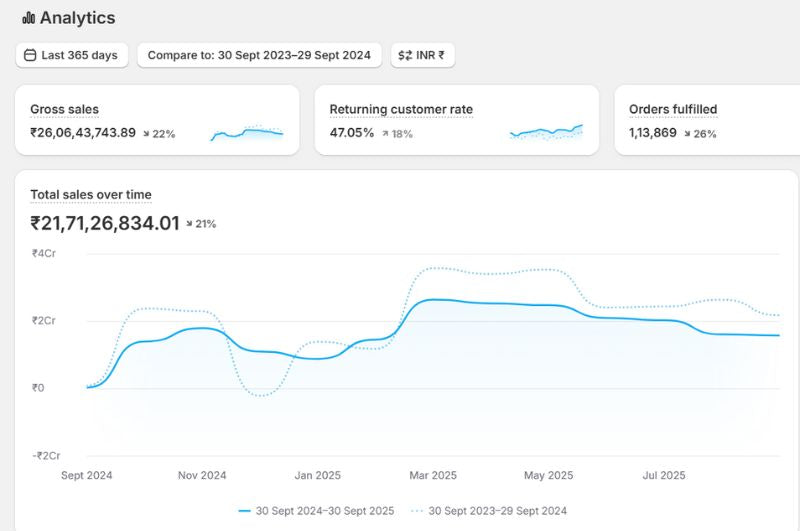Click the currency exchange icon beside INR
This screenshot has width=800, height=531.
pyautogui.click(x=405, y=55)
